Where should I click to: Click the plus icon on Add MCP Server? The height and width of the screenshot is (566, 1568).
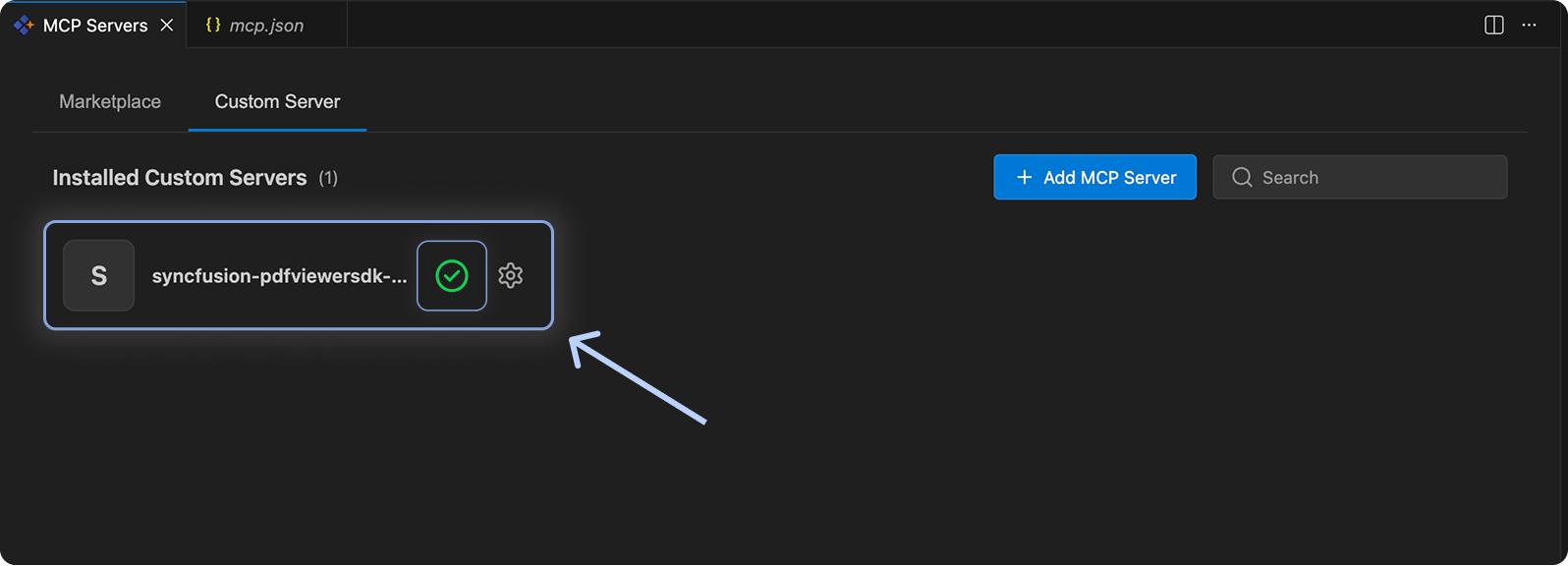pyautogui.click(x=1024, y=177)
